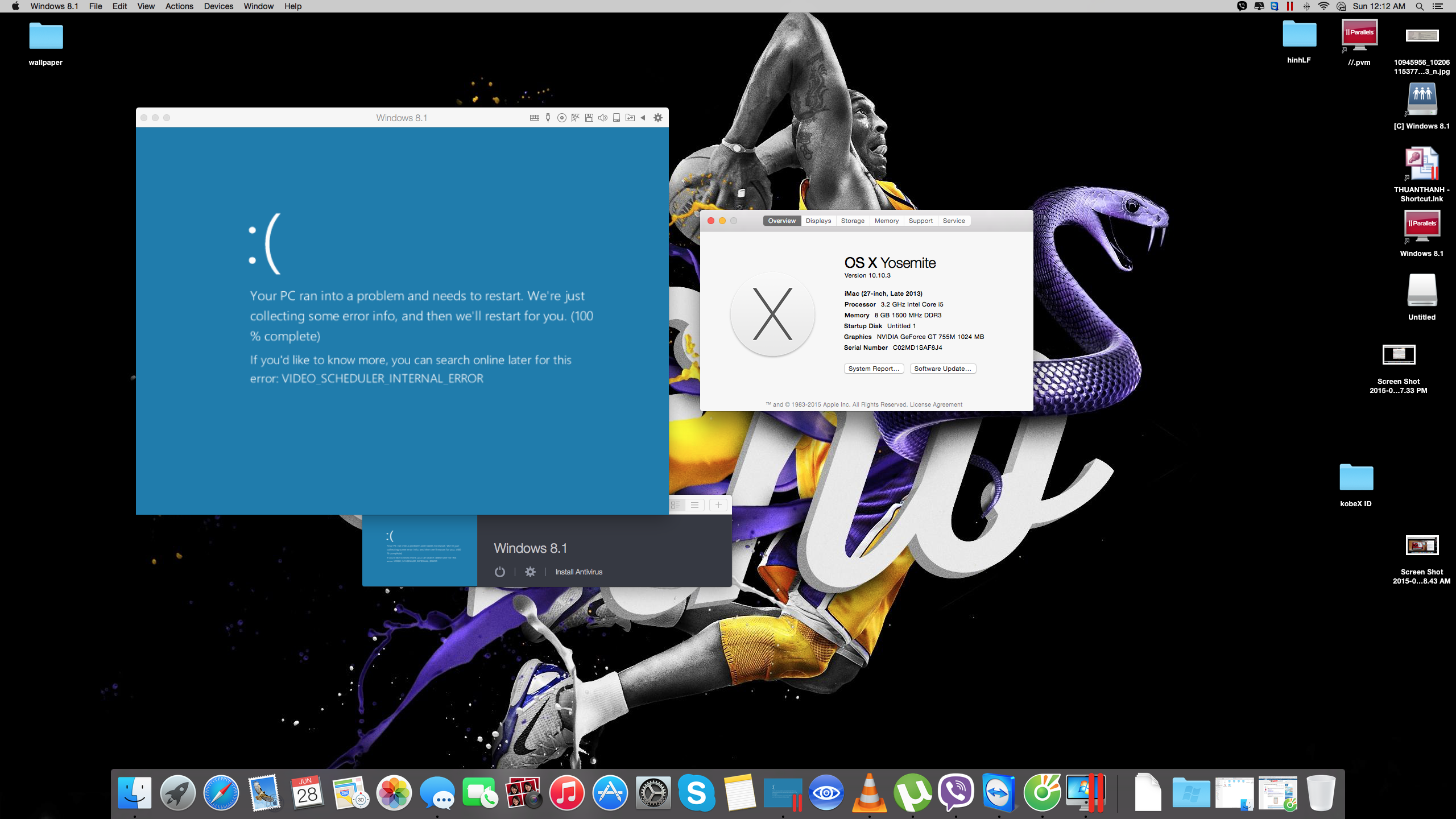Image resolution: width=1456 pixels, height=819 pixels.
Task: Click the date and time in menu bar
Action: pyautogui.click(x=1379, y=6)
